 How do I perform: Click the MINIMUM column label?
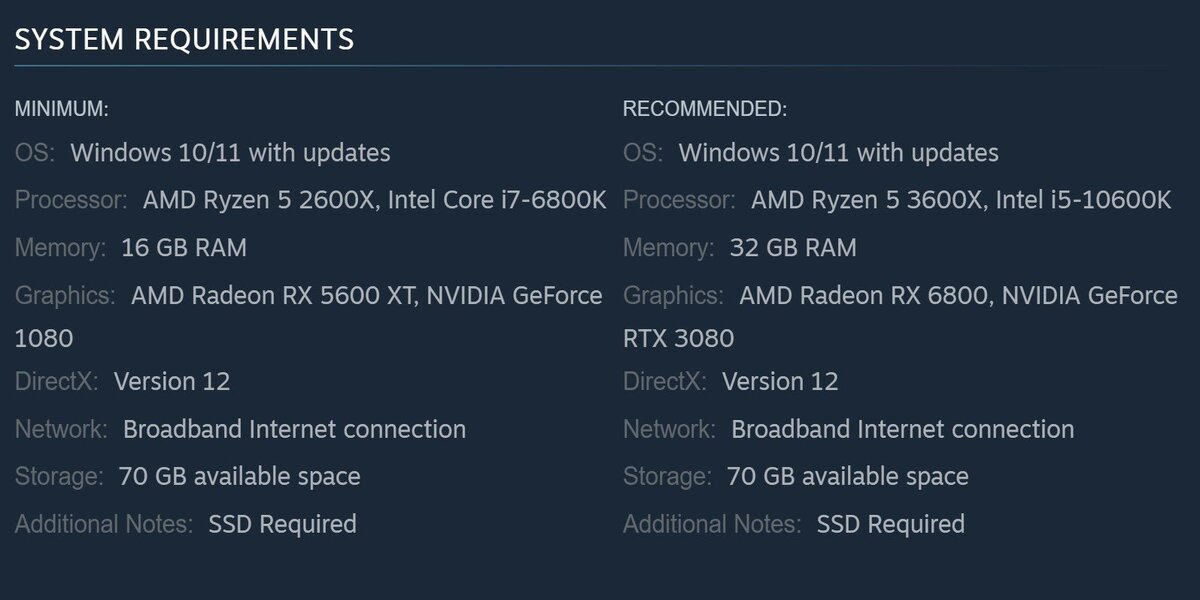pos(61,109)
